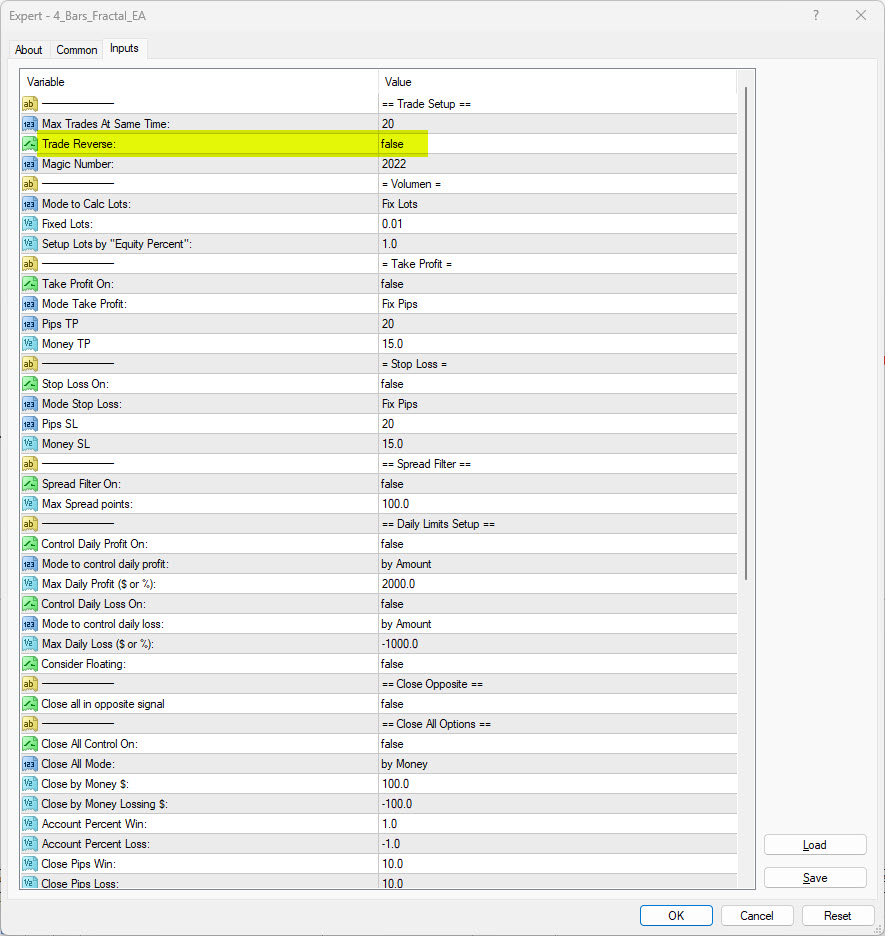Click the integer icon beside Pips SL
Viewport: 885px width, 936px height.
tap(30, 424)
